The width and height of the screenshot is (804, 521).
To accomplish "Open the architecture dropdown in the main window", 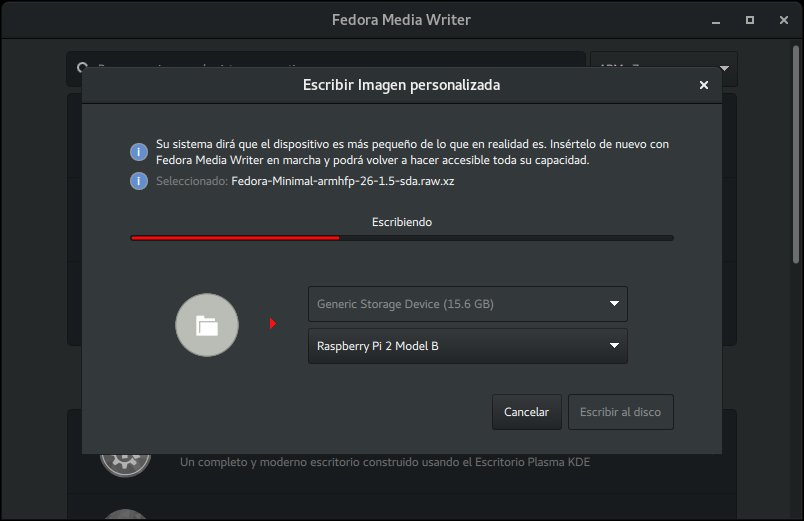I will pos(664,59).
